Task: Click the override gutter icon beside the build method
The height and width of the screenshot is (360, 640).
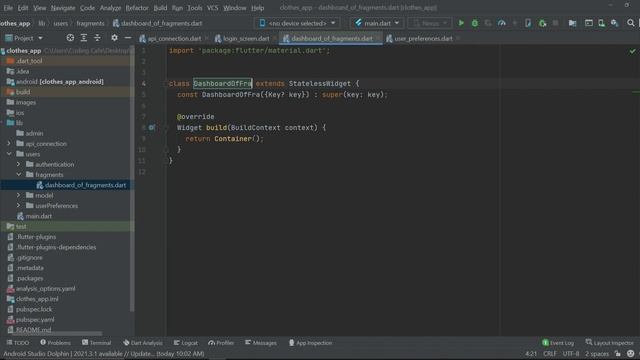Action: click(x=152, y=128)
